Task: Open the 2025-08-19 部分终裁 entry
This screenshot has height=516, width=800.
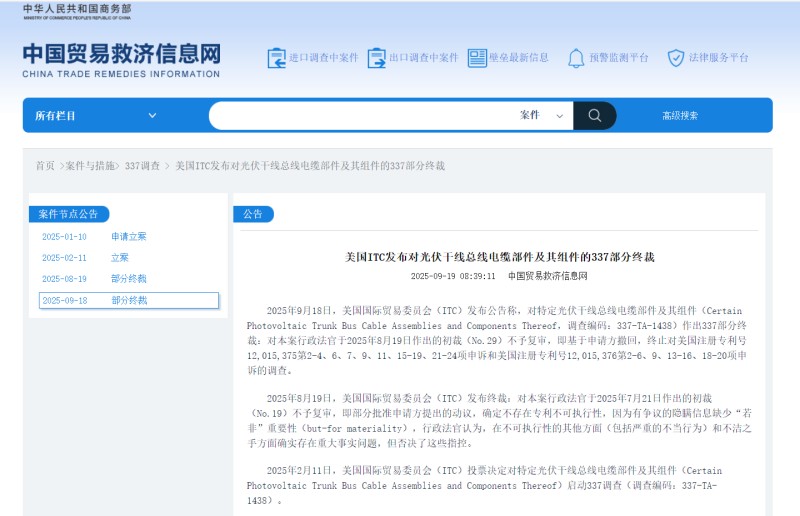Action: pos(94,279)
